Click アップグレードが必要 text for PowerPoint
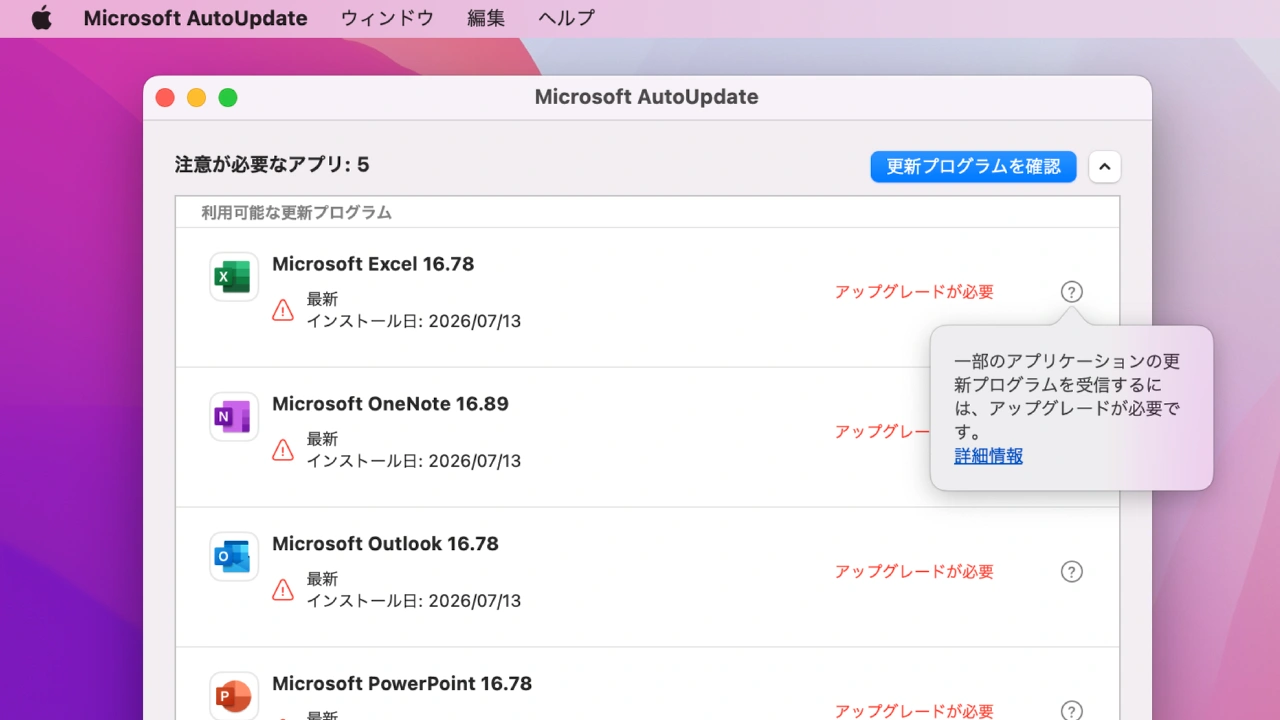The height and width of the screenshot is (720, 1280). 914,711
